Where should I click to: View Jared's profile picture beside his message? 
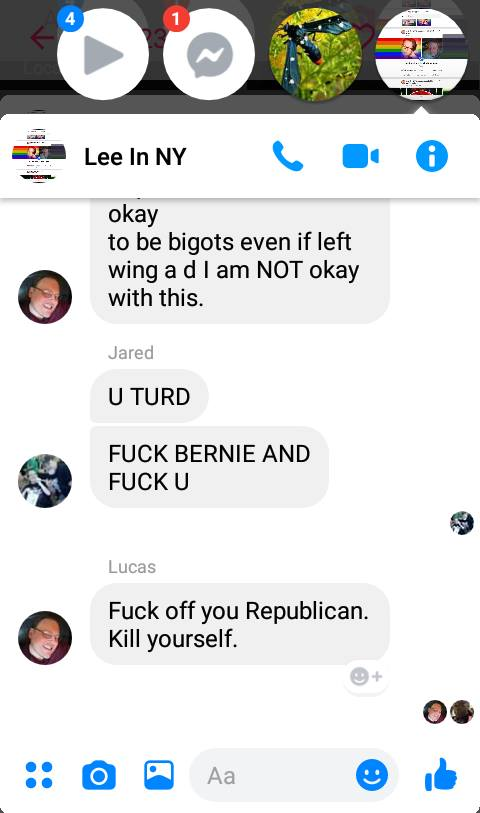[45, 481]
